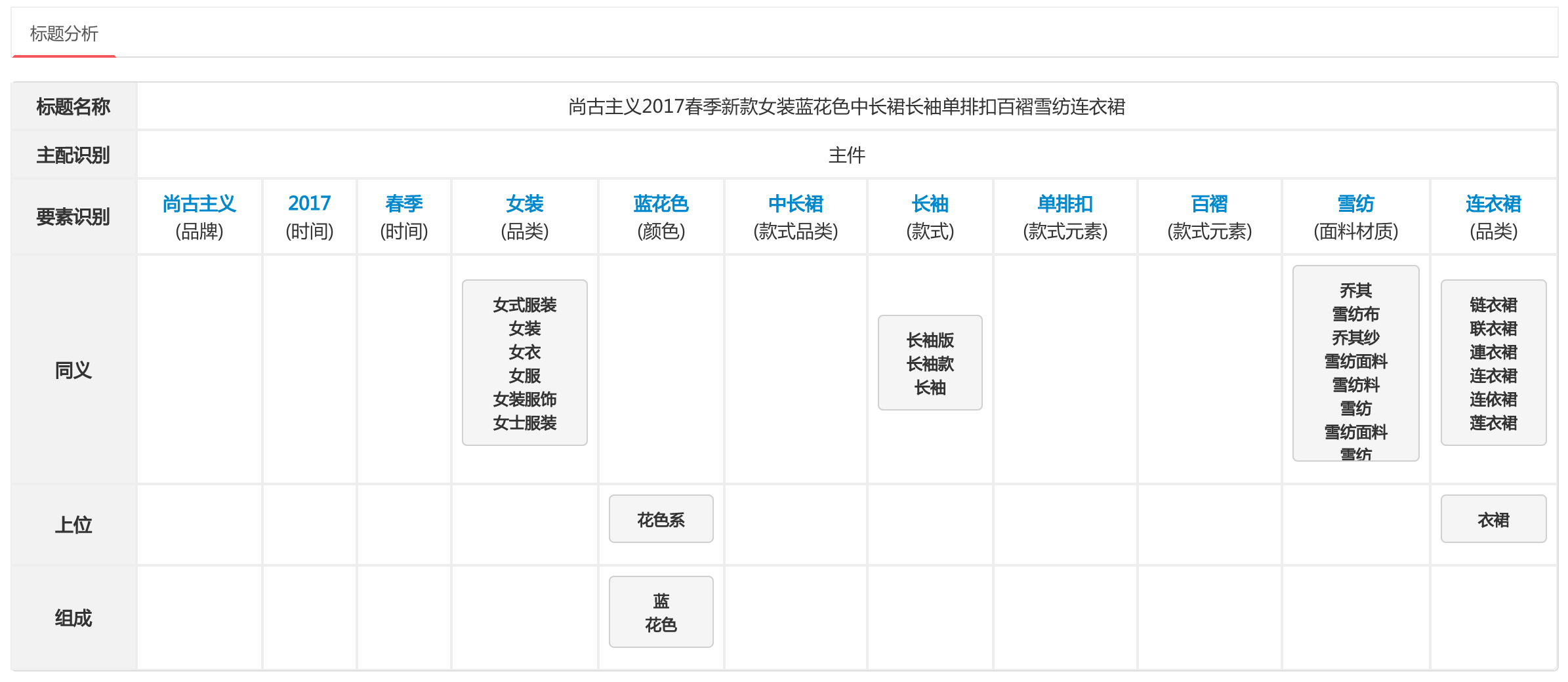Viewport: 1568px width, 682px height.
Task: Select the 联衣裙 synonym
Action: (1494, 329)
